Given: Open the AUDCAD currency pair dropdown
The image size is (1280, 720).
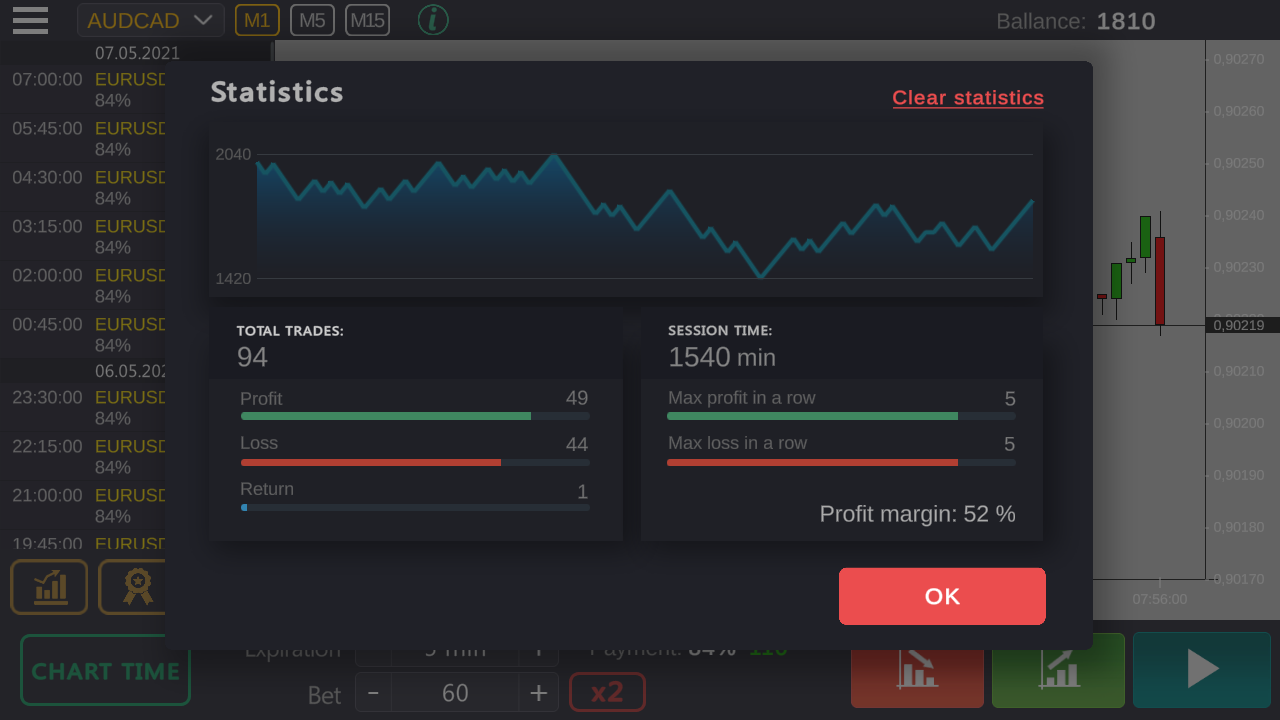Looking at the screenshot, I should pyautogui.click(x=150, y=19).
